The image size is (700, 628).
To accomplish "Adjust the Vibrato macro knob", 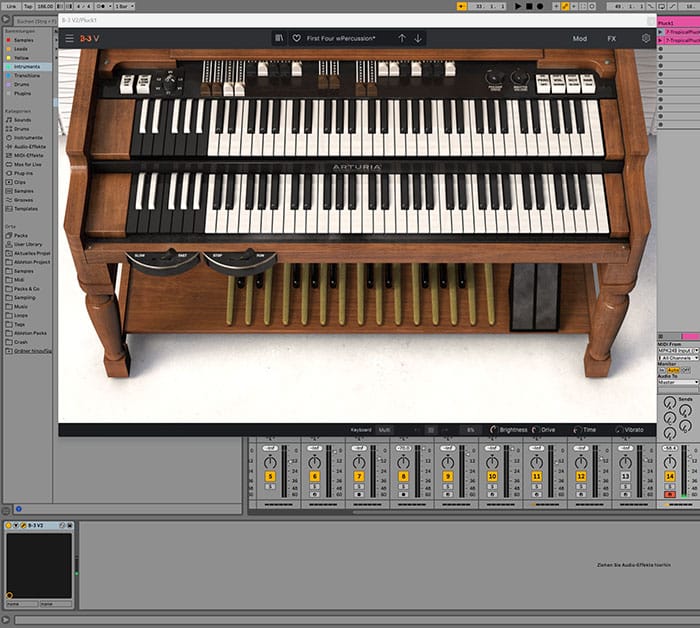I will (619, 430).
